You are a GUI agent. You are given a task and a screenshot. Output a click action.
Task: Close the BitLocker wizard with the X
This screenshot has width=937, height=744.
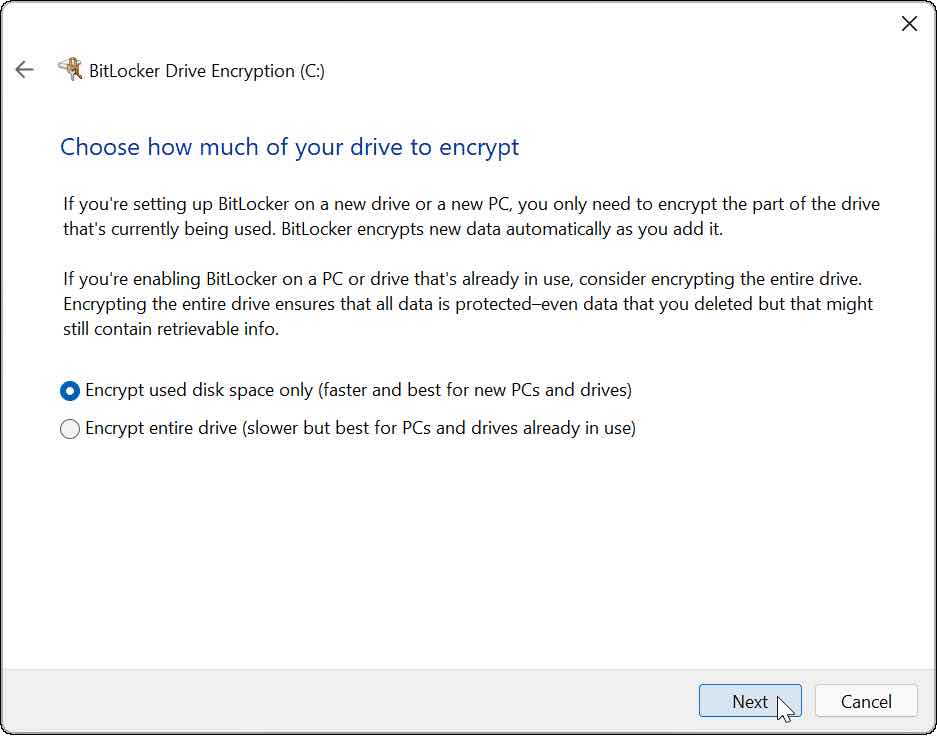(x=908, y=24)
